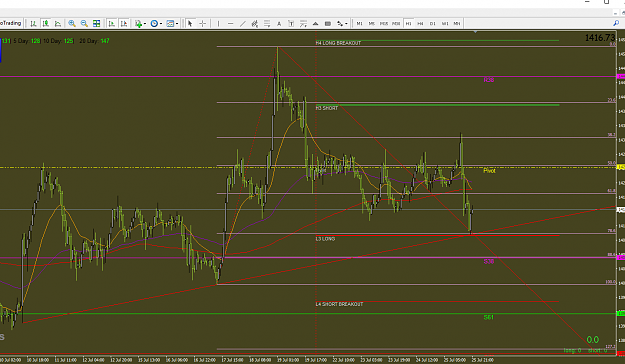Screen dimensions: 625x364
Task: Select the cursor pointer tool
Action: click(190, 24)
